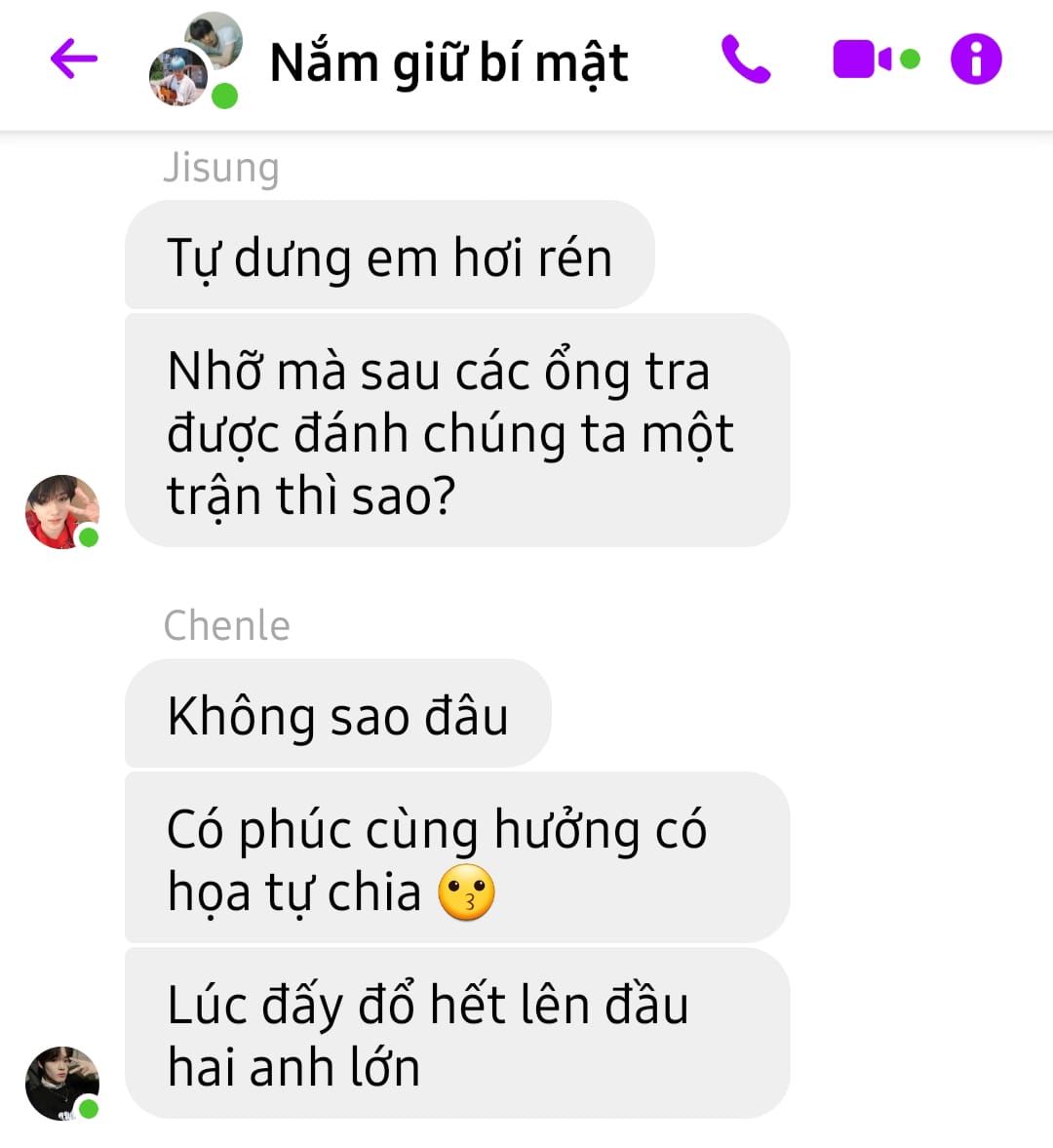
Task: Tap the sender name Jisung
Action: (221, 168)
